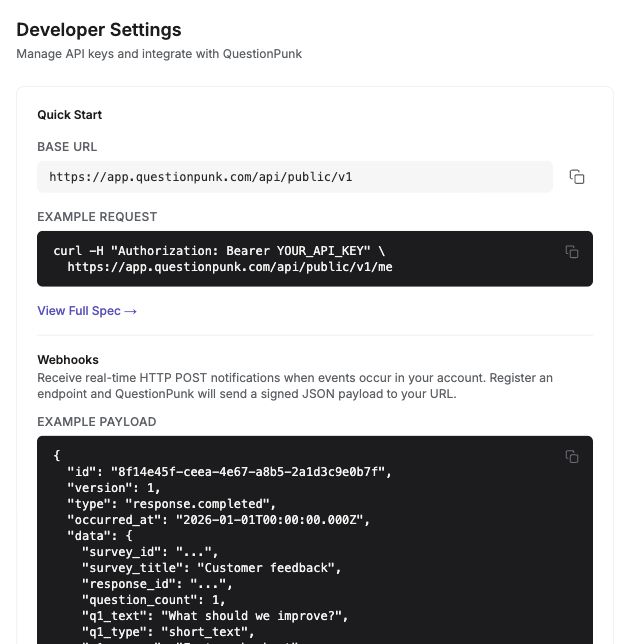Copy the base URL with copy icon
The height and width of the screenshot is (644, 629).
tap(577, 177)
